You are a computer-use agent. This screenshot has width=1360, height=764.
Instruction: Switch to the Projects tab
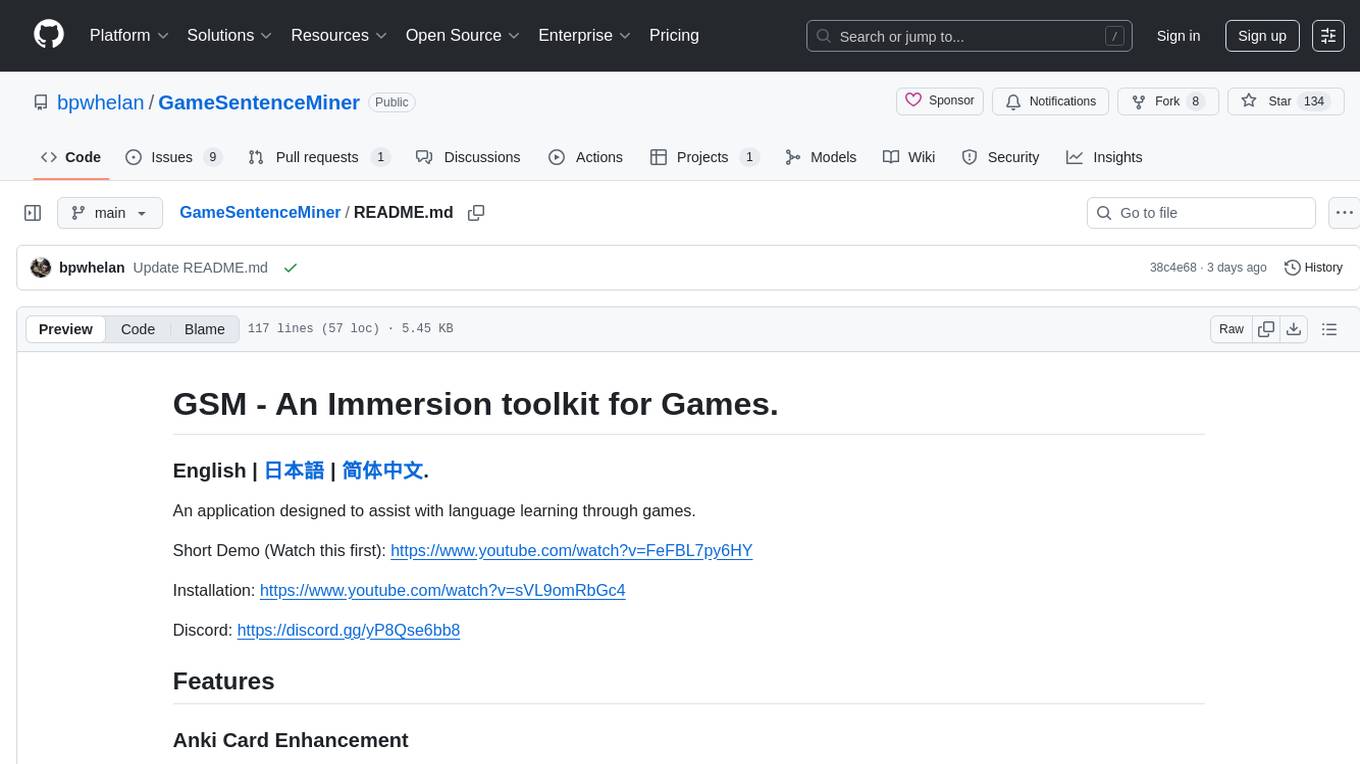click(704, 157)
